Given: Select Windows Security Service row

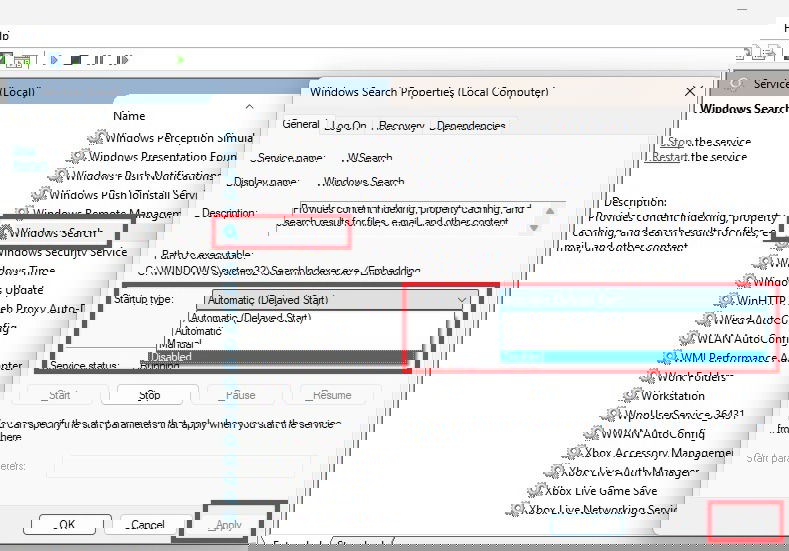Looking at the screenshot, I should (x=62, y=252).
